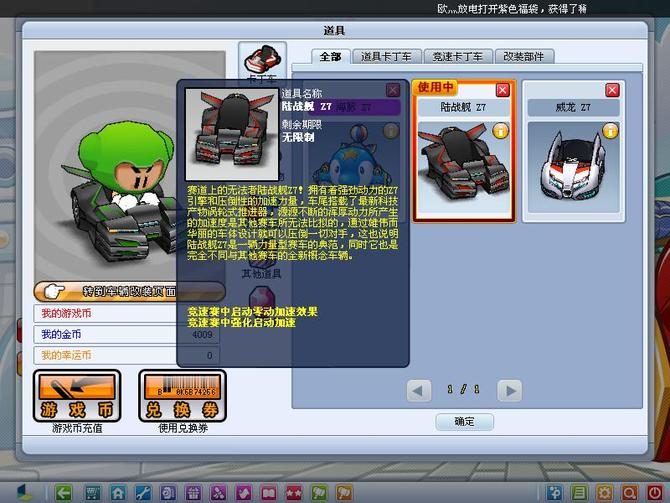Click the red power exit icon
The height and width of the screenshot is (503, 670).
[x=655, y=493]
